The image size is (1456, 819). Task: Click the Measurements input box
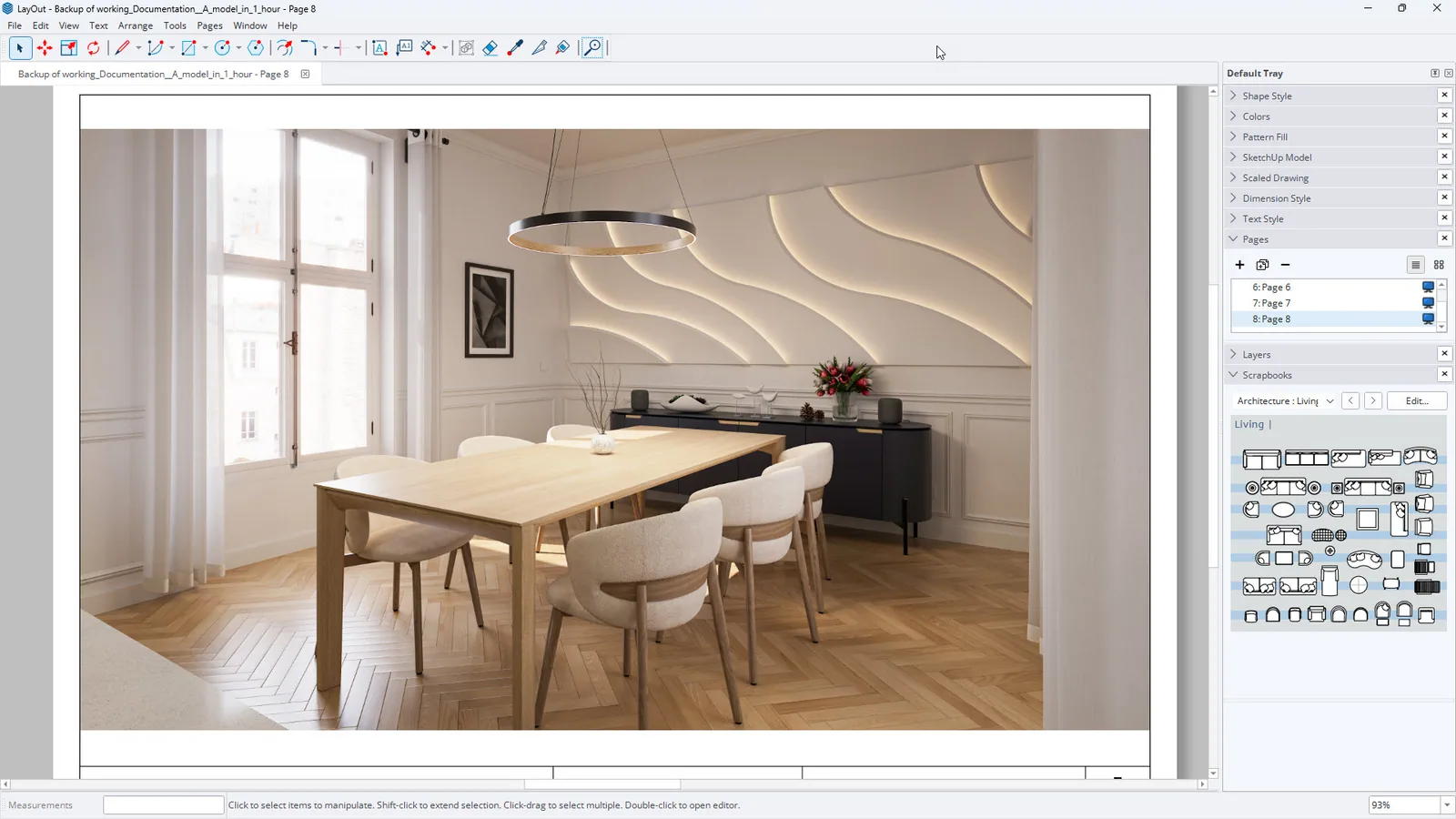click(x=163, y=805)
